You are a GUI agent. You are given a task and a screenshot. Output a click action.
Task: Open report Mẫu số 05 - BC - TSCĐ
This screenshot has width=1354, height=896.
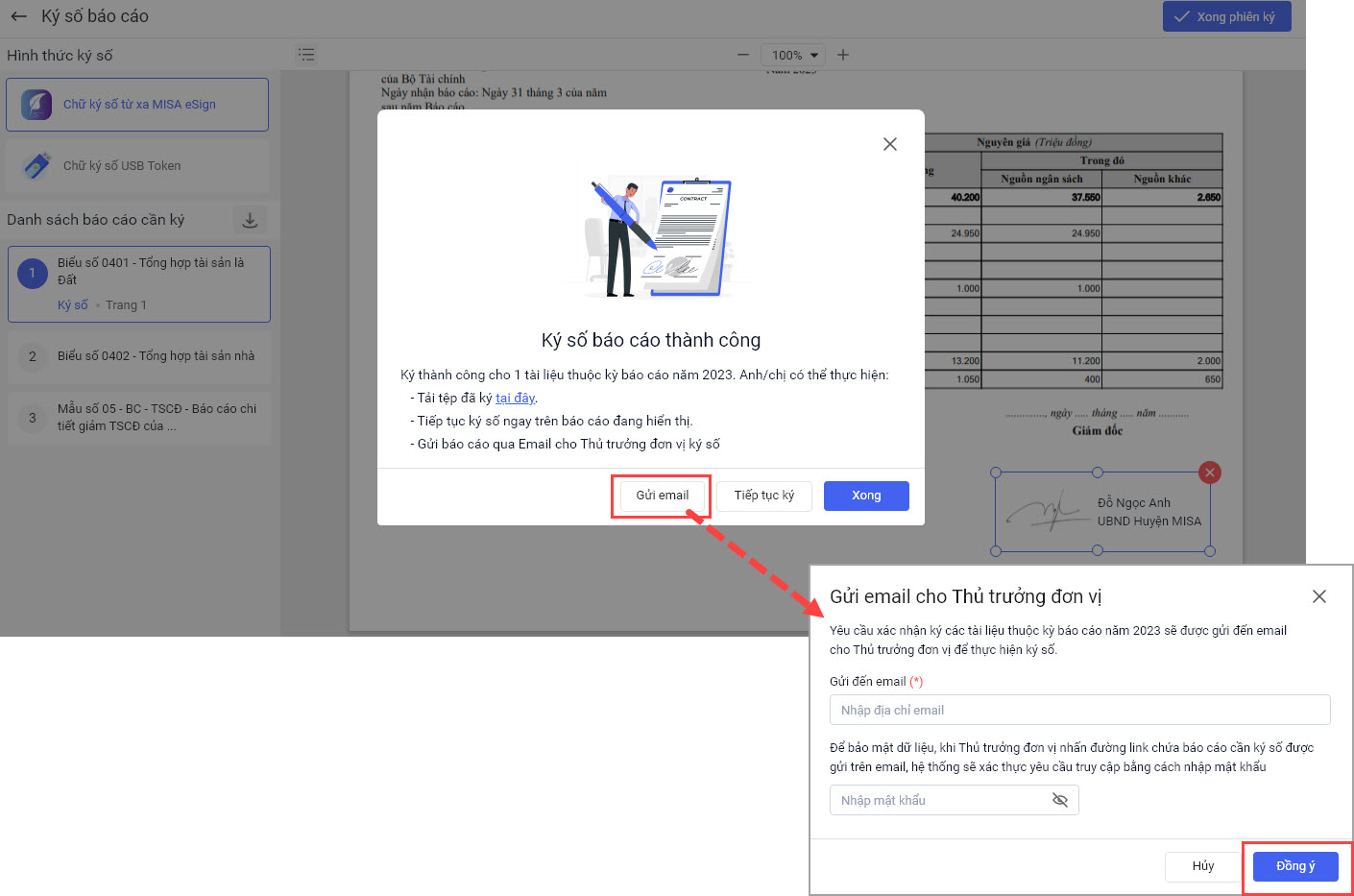point(139,418)
